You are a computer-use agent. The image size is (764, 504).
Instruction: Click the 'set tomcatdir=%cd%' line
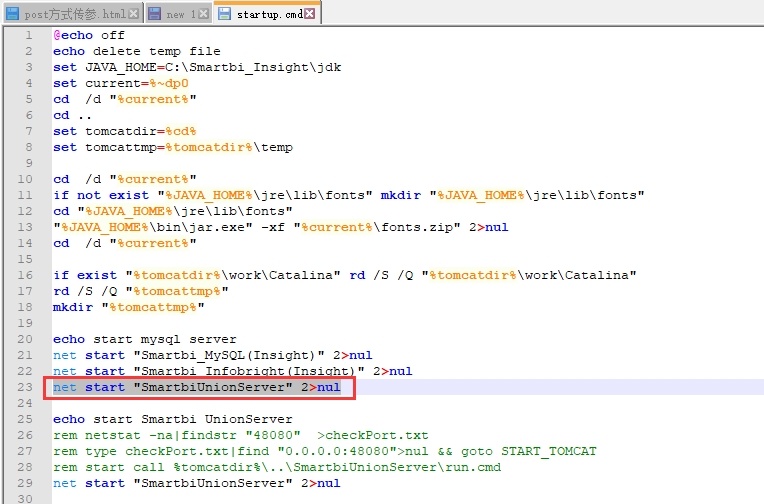[x=124, y=131]
